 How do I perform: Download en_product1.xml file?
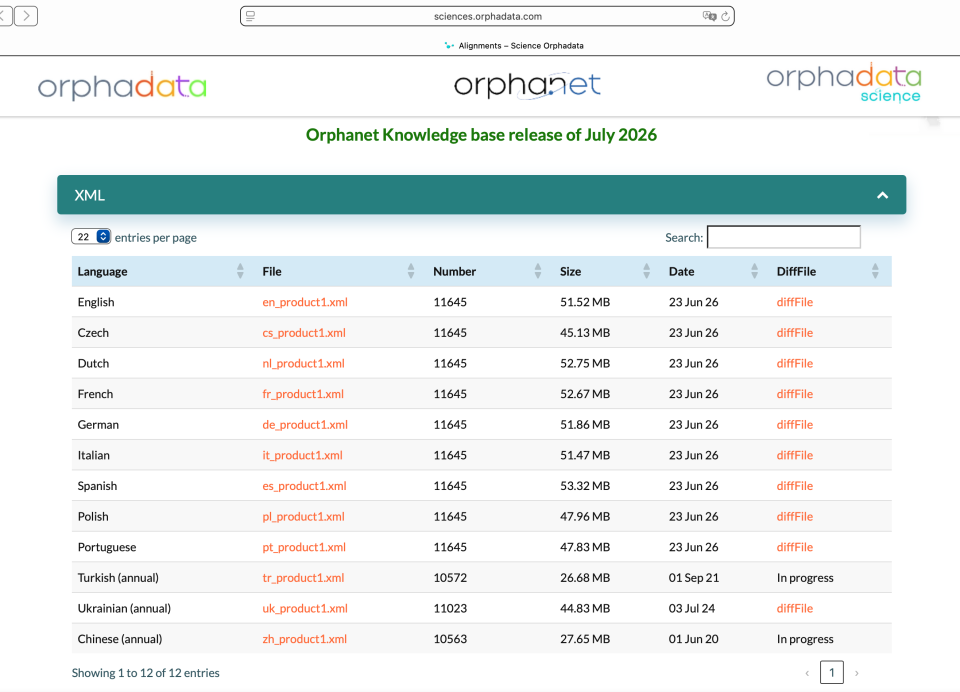tap(305, 302)
